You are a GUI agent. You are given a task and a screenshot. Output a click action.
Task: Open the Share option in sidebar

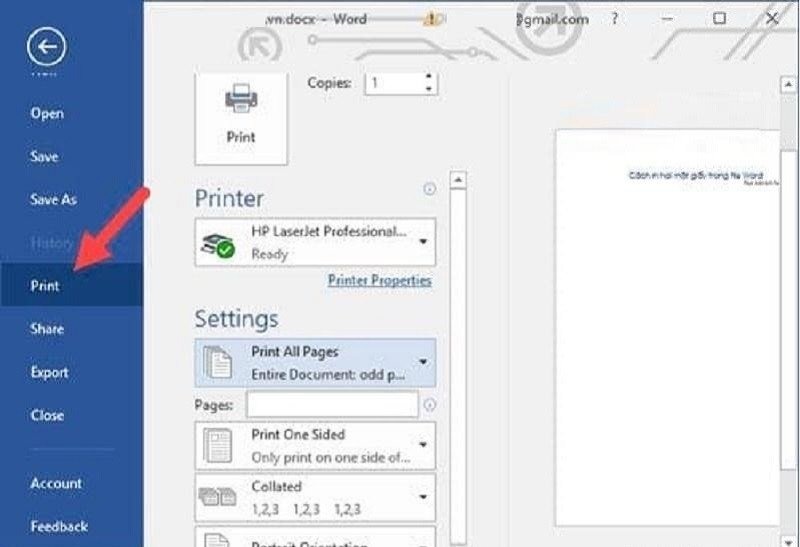47,328
